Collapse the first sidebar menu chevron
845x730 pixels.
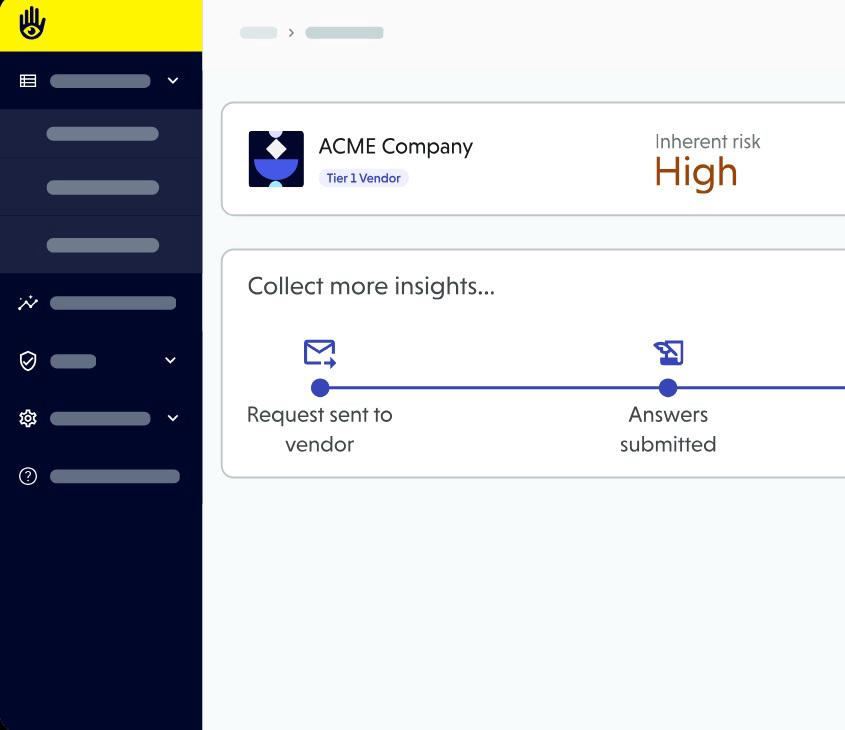click(x=172, y=81)
